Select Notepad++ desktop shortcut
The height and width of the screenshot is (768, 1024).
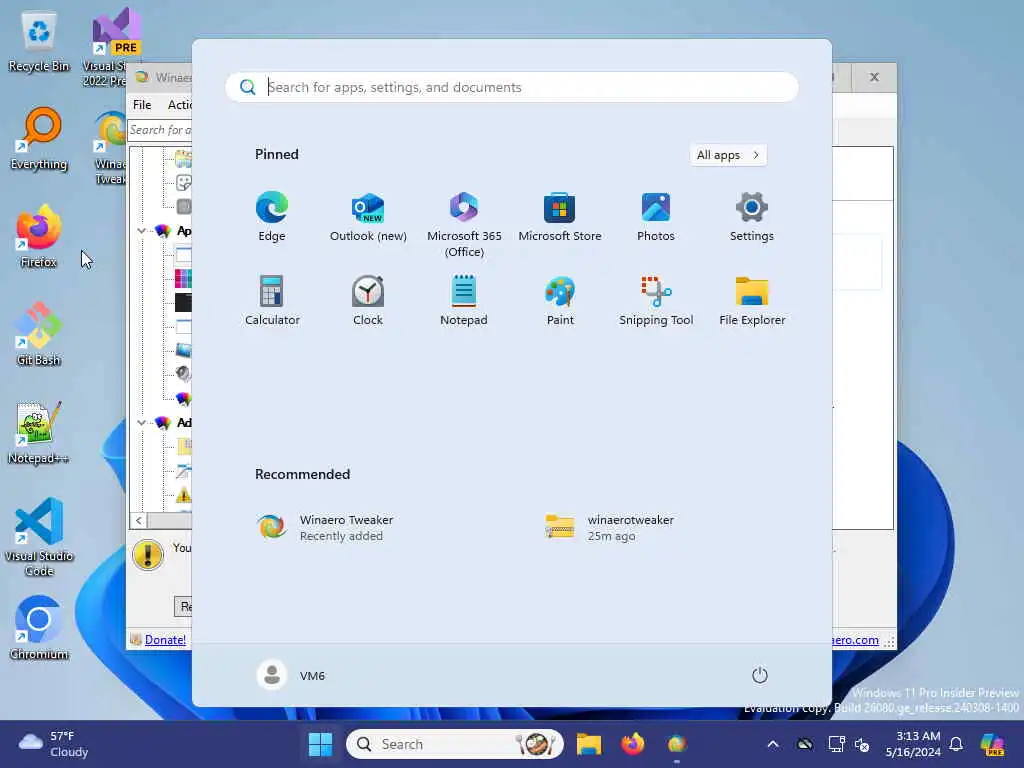39,432
